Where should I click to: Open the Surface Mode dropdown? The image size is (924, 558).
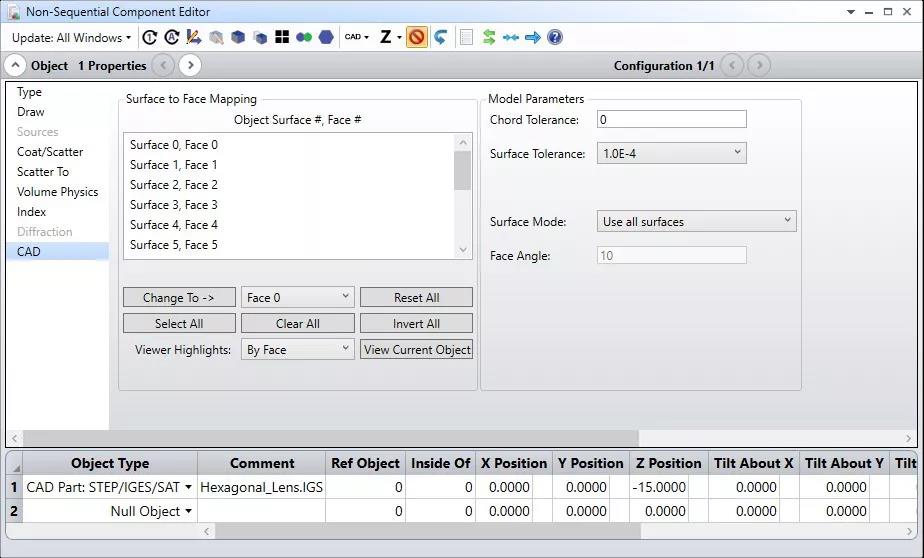point(696,221)
